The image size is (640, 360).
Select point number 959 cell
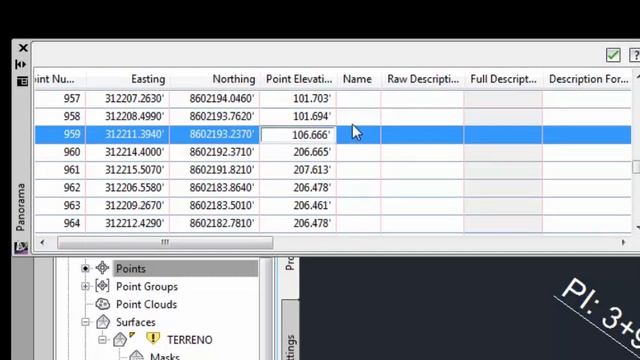60,134
